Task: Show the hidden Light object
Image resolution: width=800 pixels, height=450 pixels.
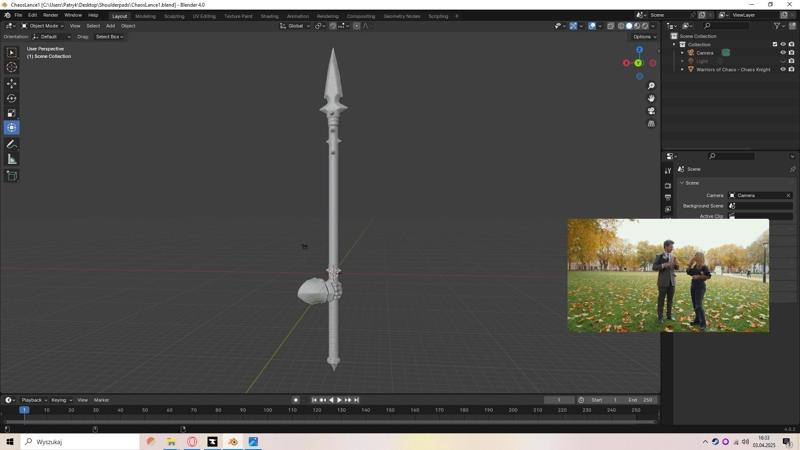Action: [783, 61]
